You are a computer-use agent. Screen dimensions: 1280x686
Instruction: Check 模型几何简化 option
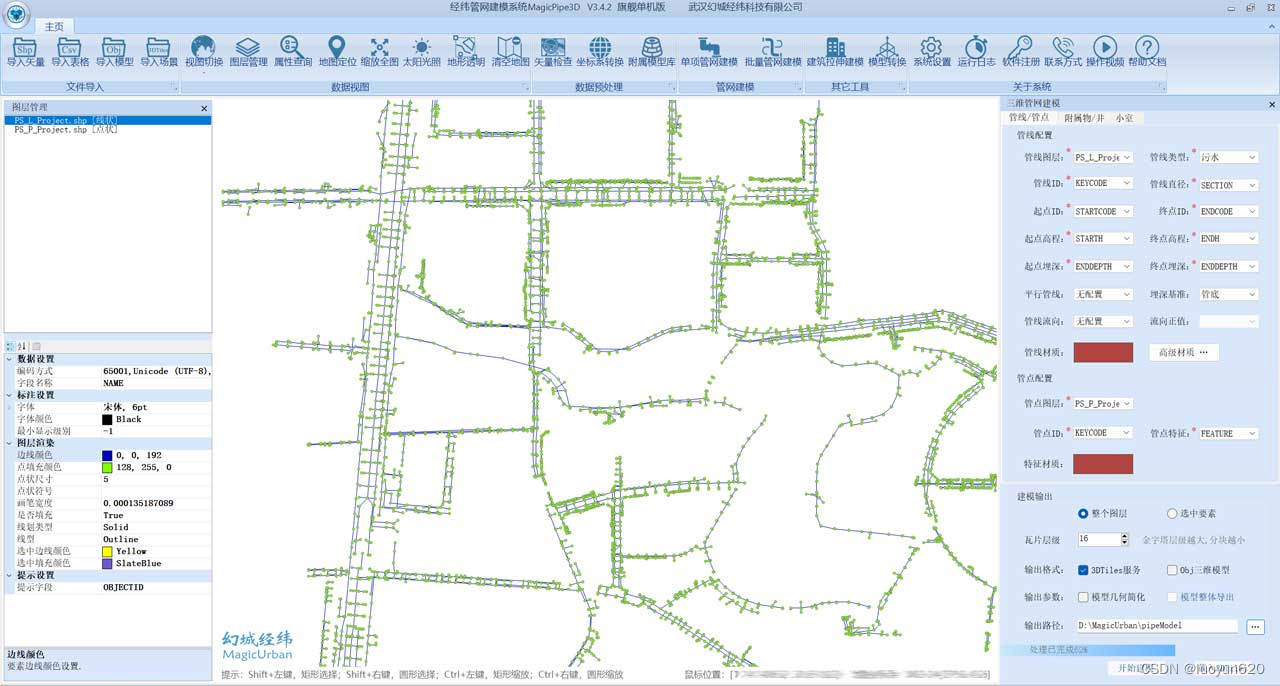(x=1083, y=597)
